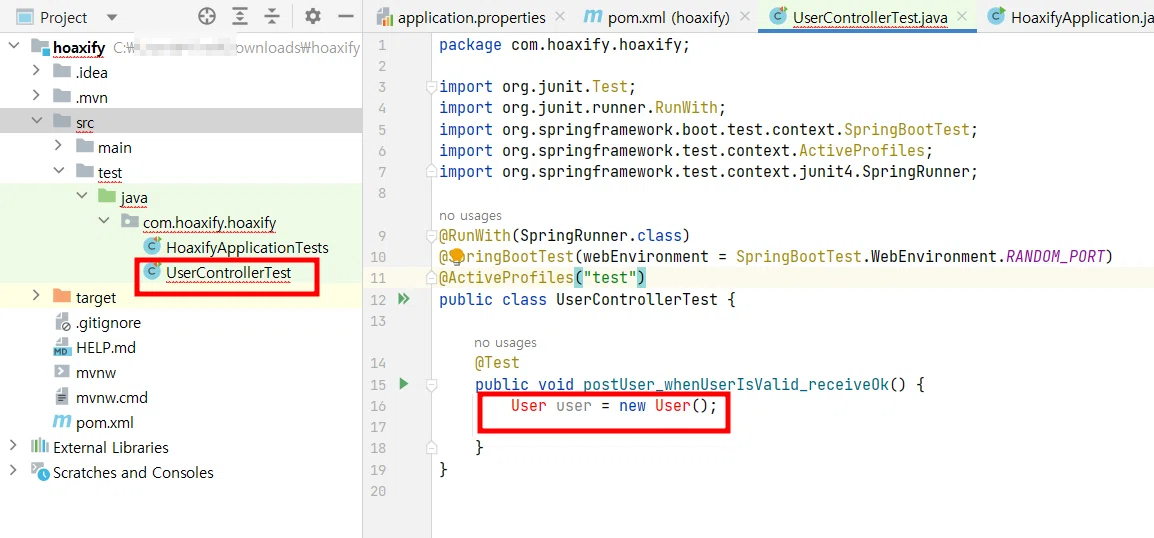1154x538 pixels.
Task: Select the HELP.md file
Action: click(x=105, y=347)
